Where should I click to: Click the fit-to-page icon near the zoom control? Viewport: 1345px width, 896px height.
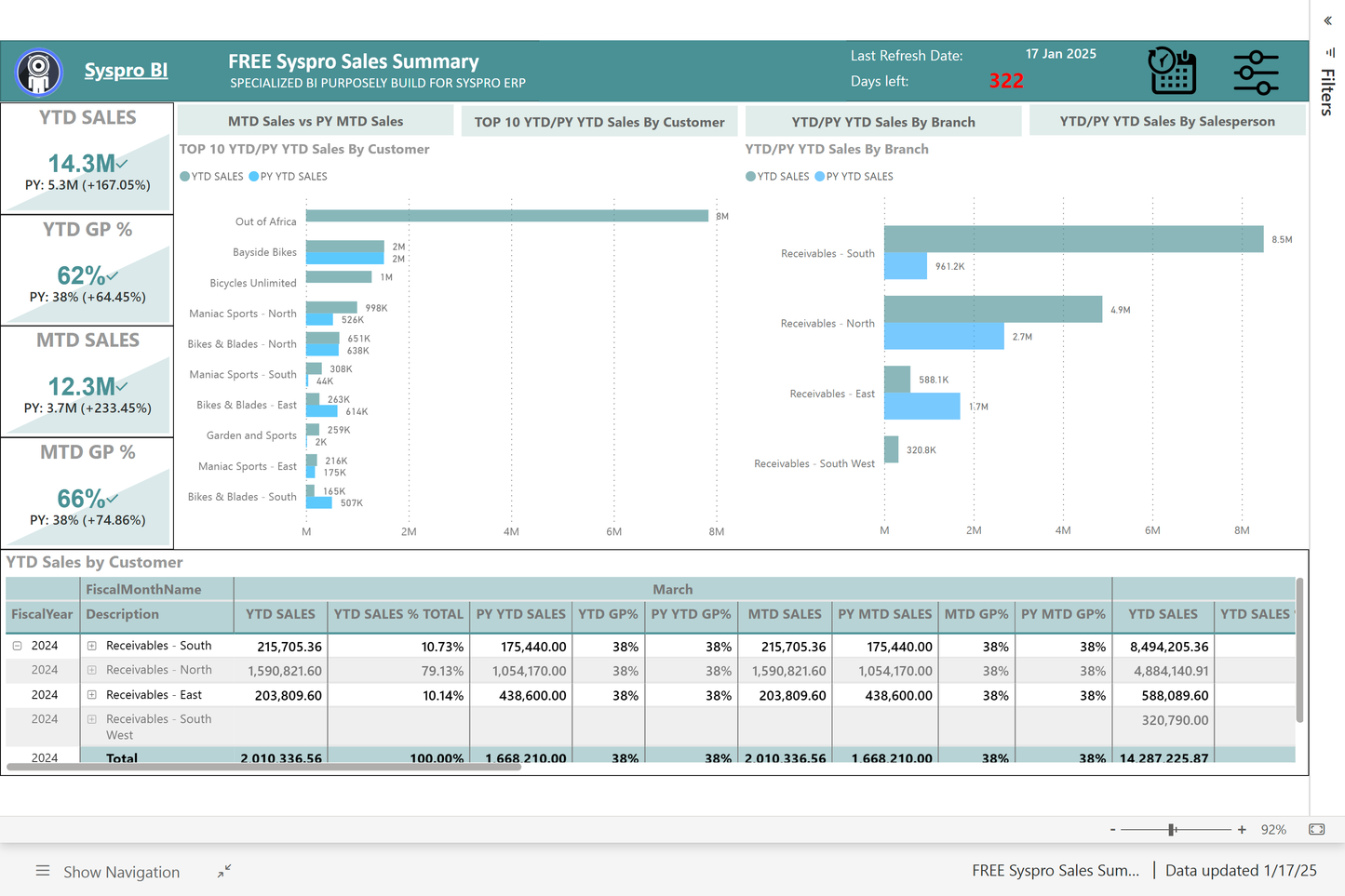point(1316,828)
